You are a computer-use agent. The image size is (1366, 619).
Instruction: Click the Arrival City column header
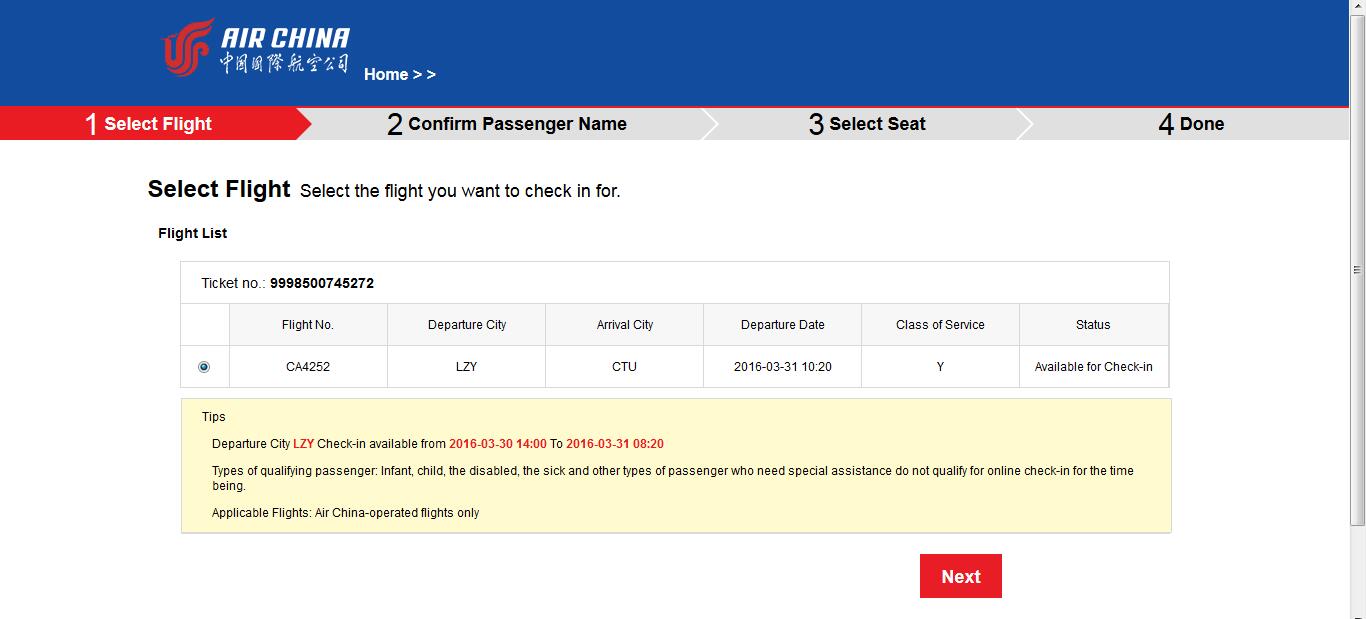[x=624, y=324]
